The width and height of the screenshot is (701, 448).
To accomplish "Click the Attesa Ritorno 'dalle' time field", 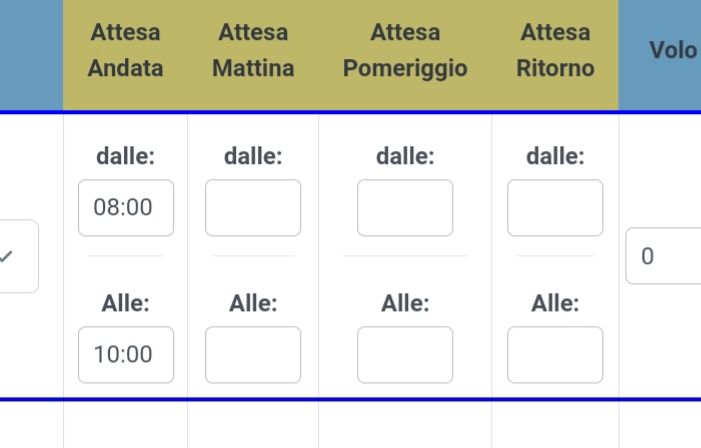I will 555,208.
